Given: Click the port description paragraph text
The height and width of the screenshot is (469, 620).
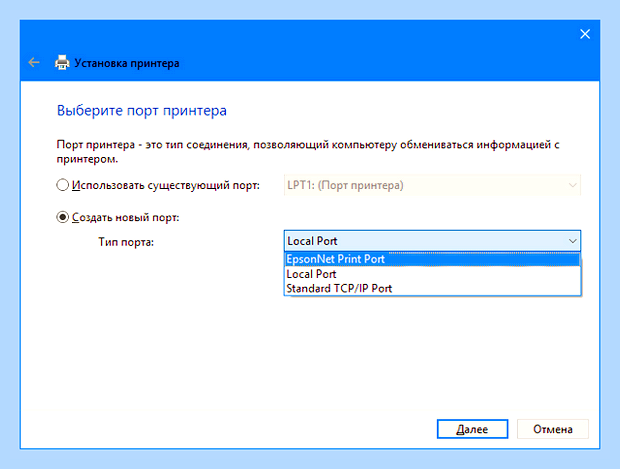Looking at the screenshot, I should point(308,152).
